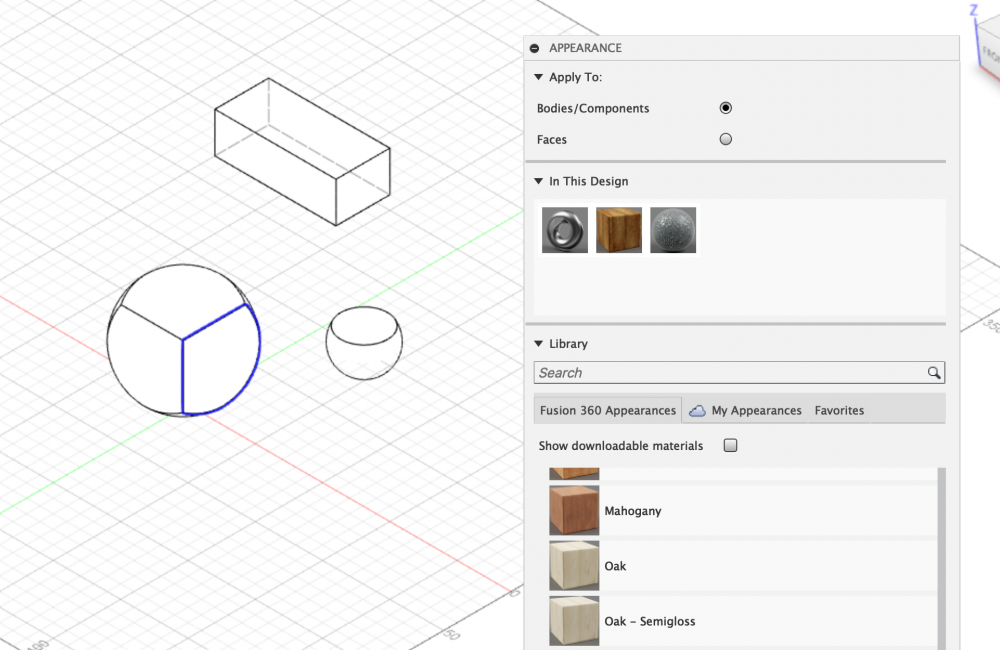Select the Oak material thumbnail

click(x=574, y=566)
